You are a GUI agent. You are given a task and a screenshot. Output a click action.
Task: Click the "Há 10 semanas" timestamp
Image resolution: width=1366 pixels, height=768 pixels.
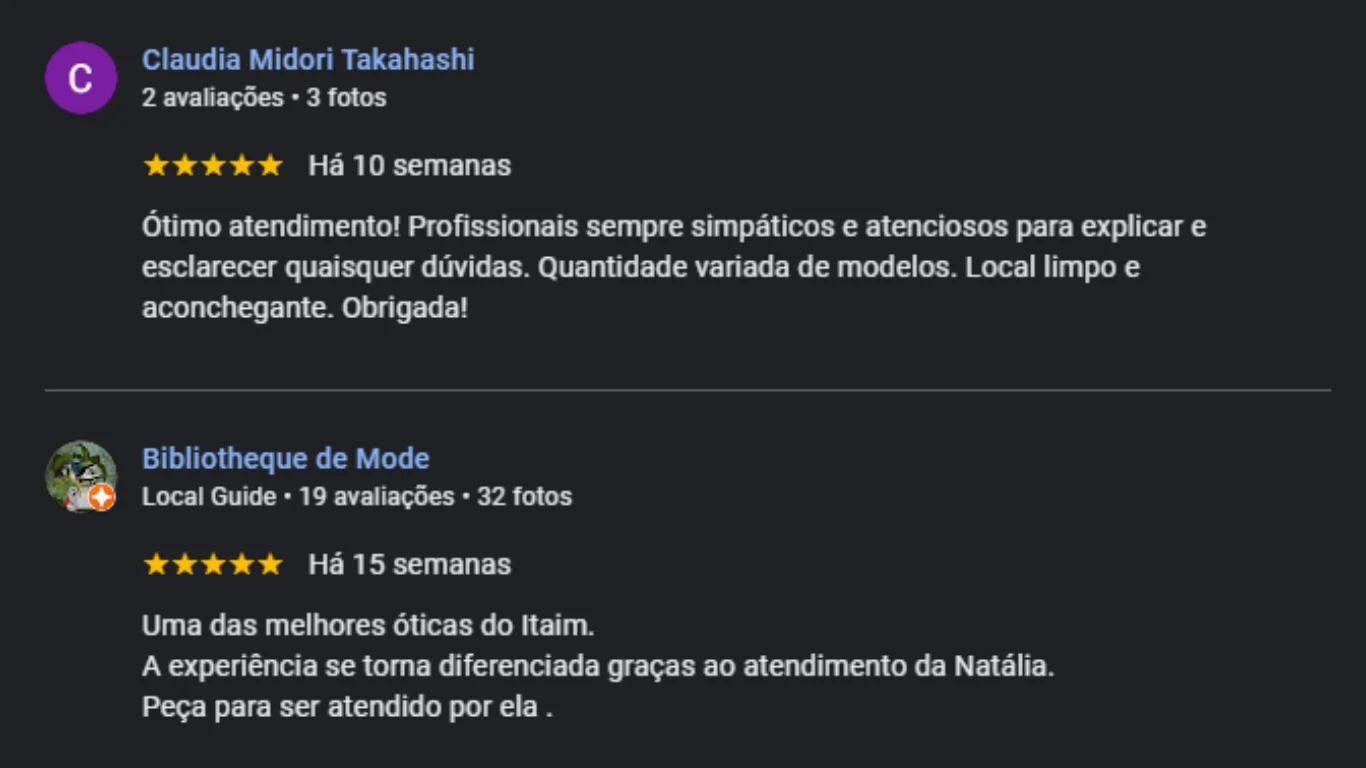point(410,166)
